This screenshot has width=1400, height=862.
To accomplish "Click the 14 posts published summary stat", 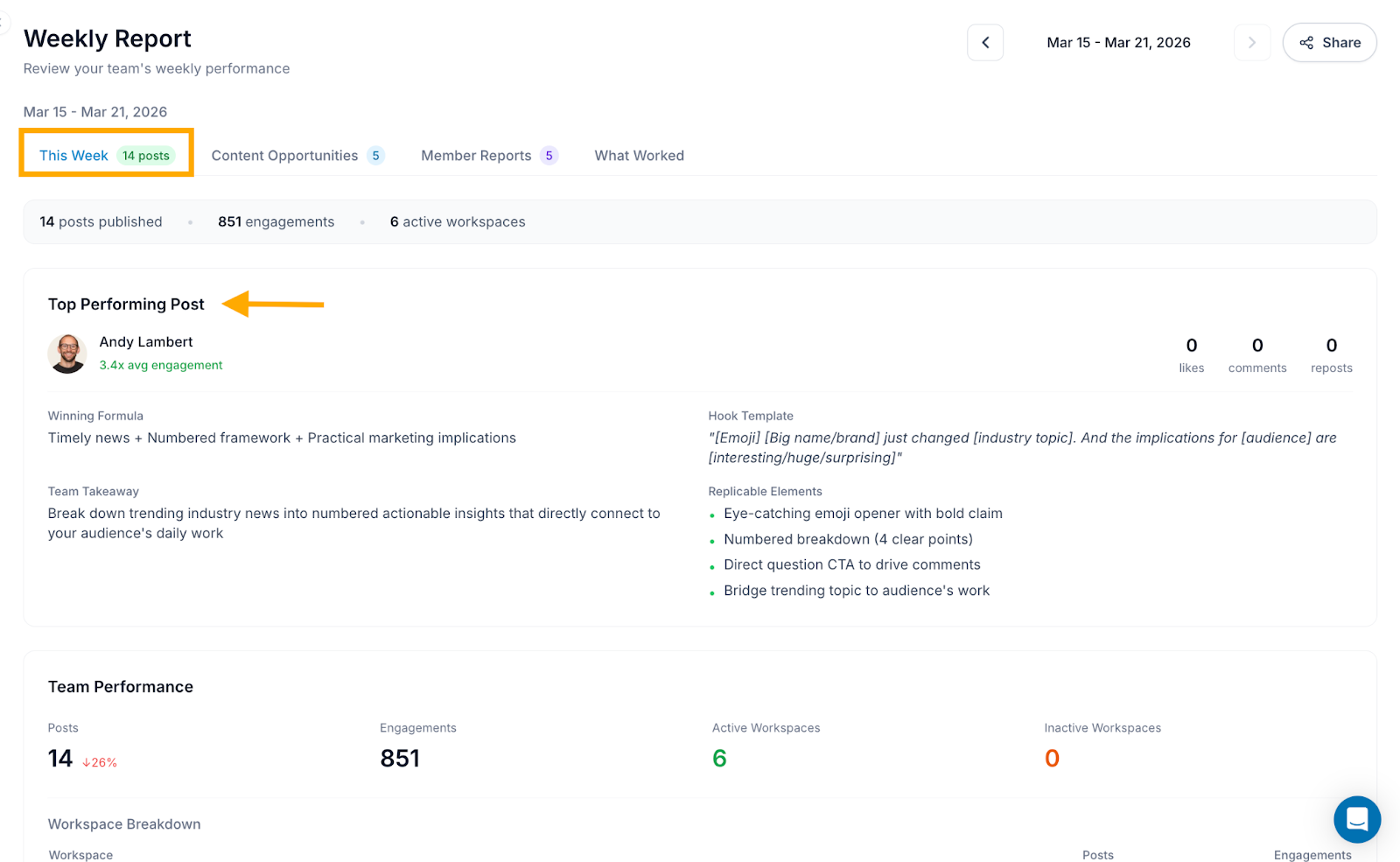I will click(101, 221).
